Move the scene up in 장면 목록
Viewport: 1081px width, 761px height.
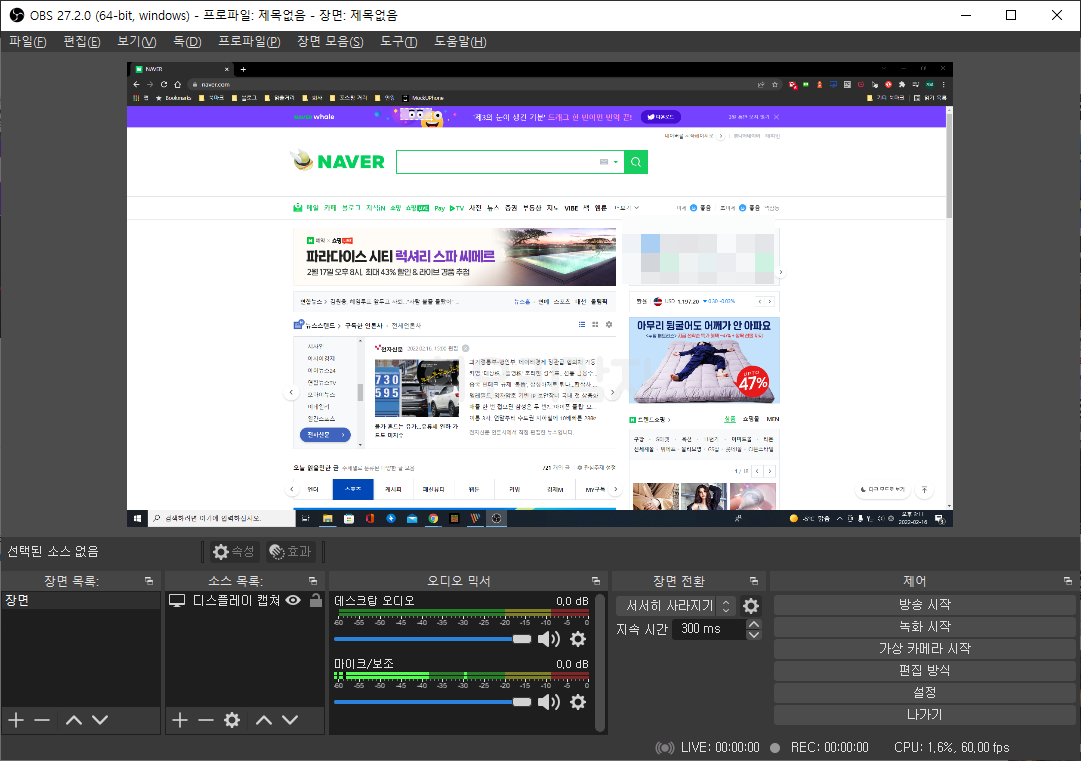point(74,720)
